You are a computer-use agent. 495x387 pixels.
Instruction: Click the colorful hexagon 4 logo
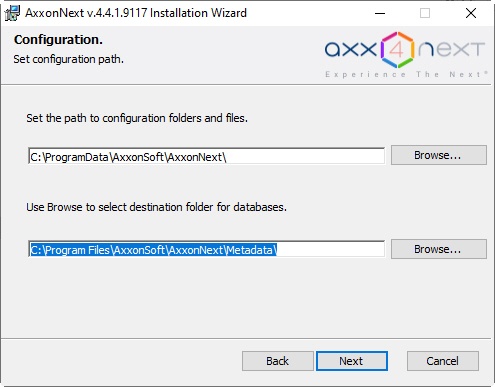pyautogui.click(x=397, y=50)
